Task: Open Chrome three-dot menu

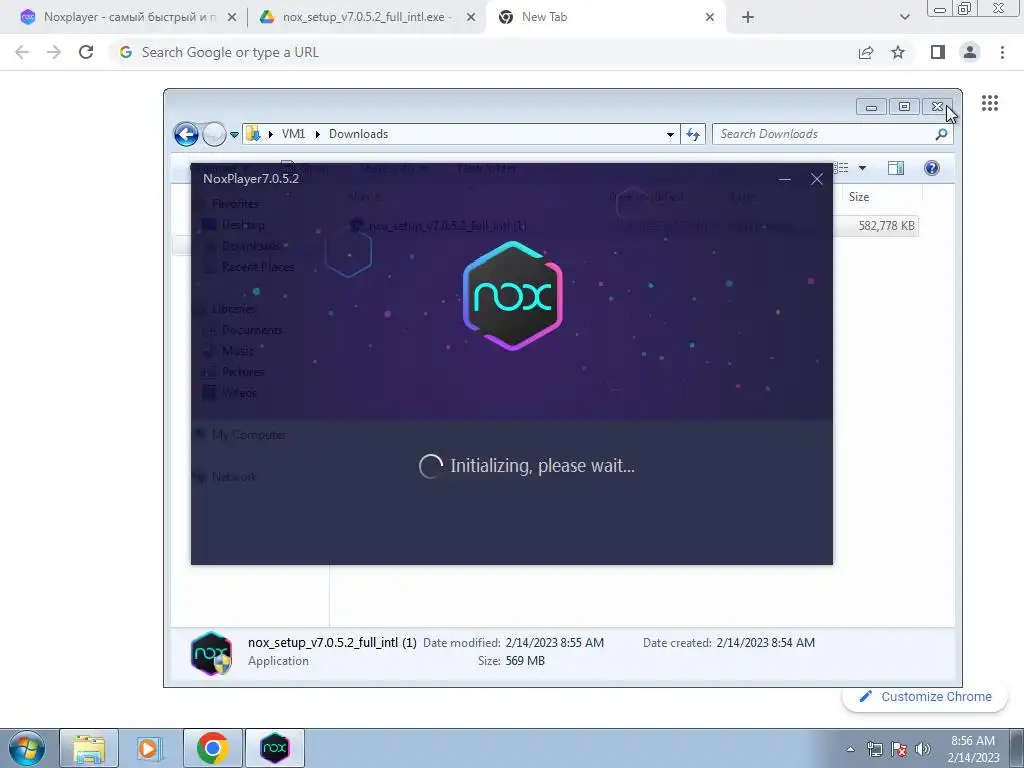Action: click(x=1002, y=52)
